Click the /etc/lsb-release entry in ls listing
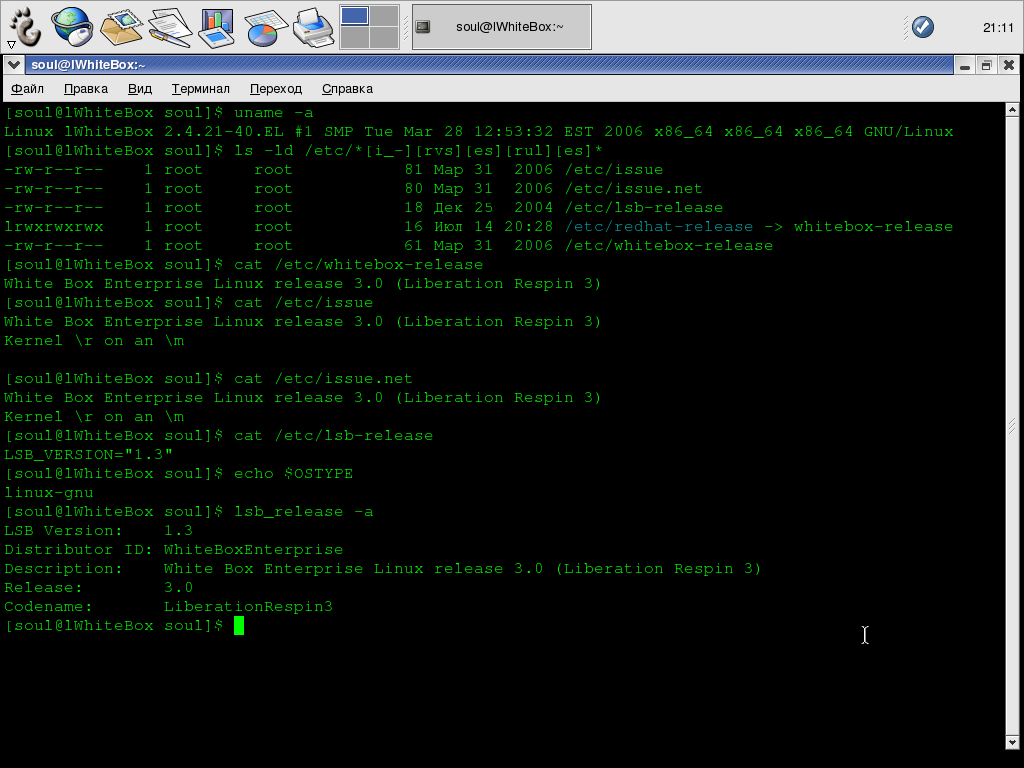This screenshot has width=1024, height=768. click(644, 208)
